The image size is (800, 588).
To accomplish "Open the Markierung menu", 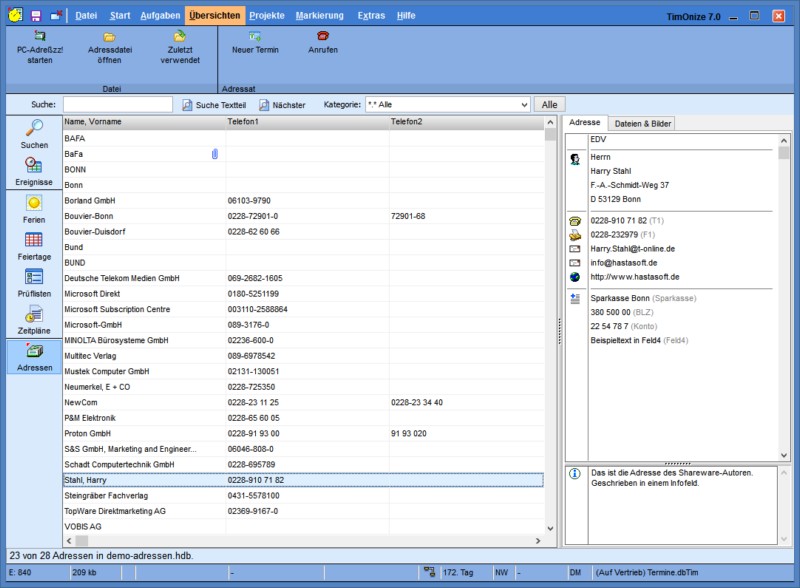I will 319,16.
